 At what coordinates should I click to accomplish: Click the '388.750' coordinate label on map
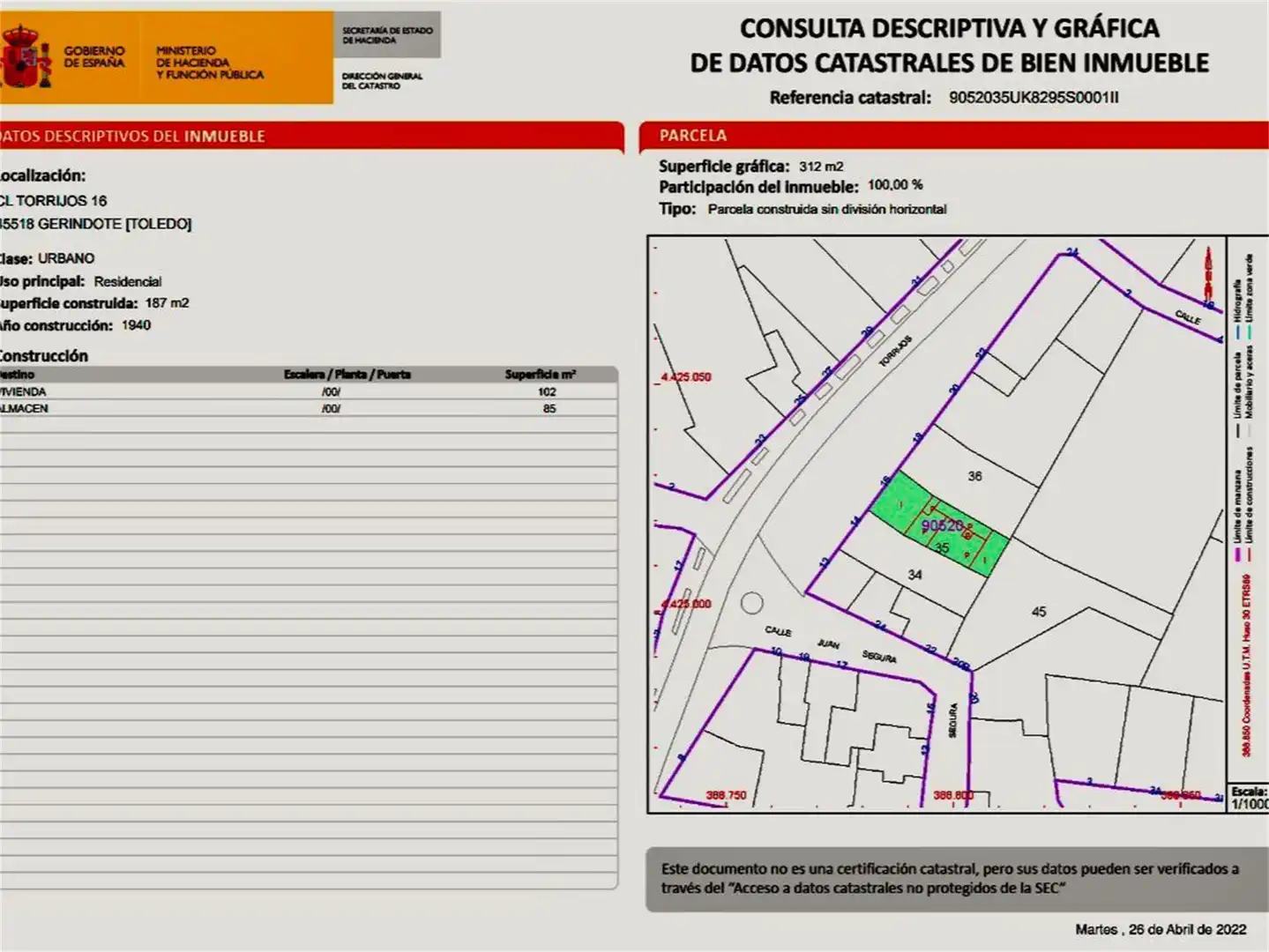726,796
